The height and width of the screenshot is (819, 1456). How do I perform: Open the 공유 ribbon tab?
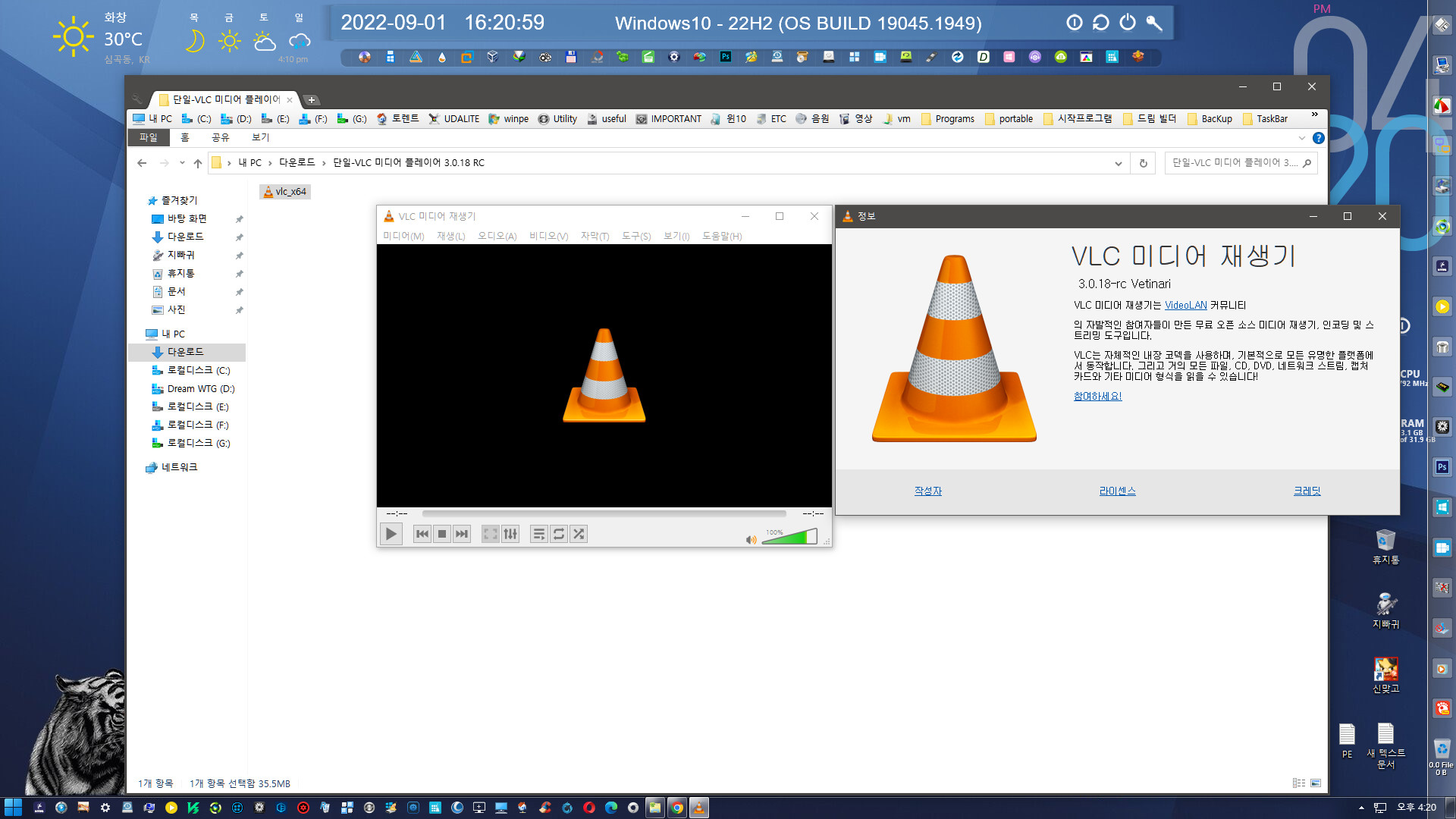[x=220, y=137]
